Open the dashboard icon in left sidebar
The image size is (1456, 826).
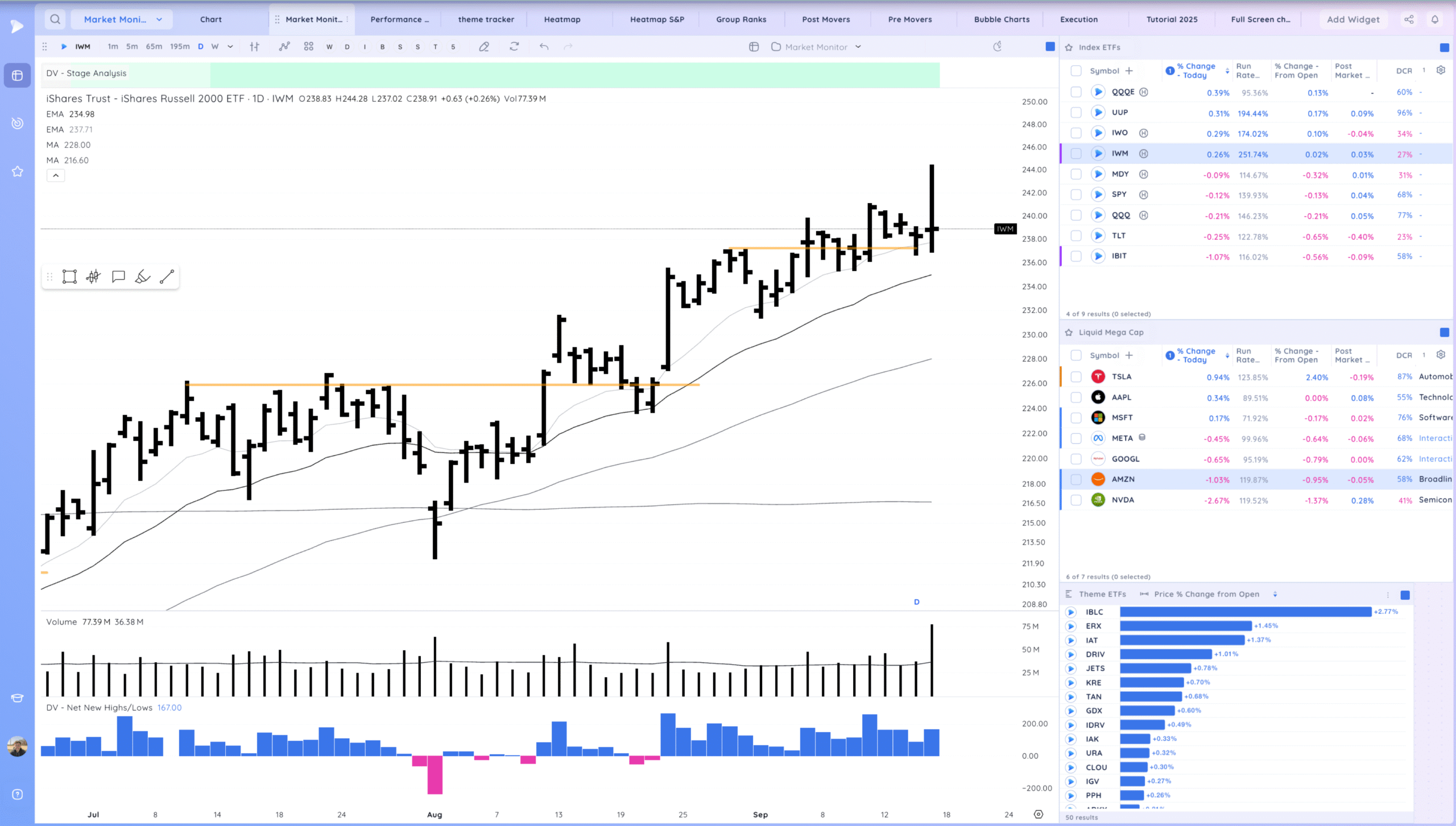(17, 76)
